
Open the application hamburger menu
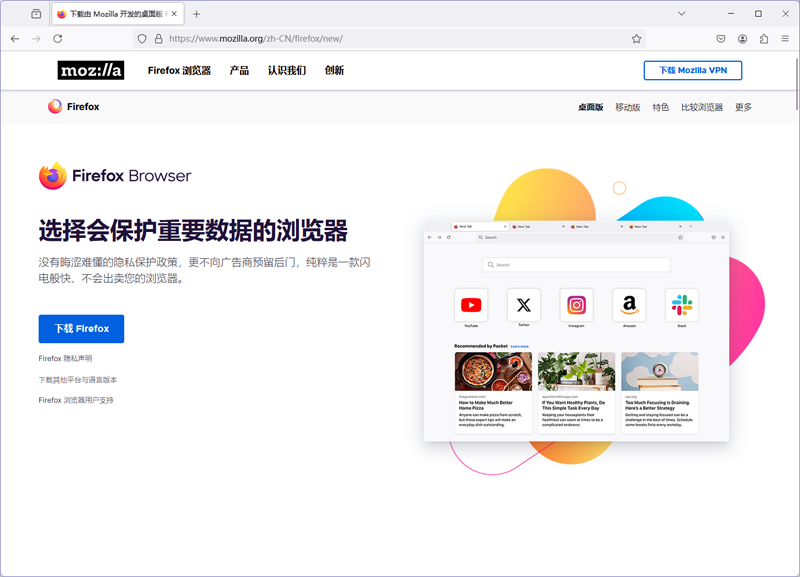tap(785, 38)
